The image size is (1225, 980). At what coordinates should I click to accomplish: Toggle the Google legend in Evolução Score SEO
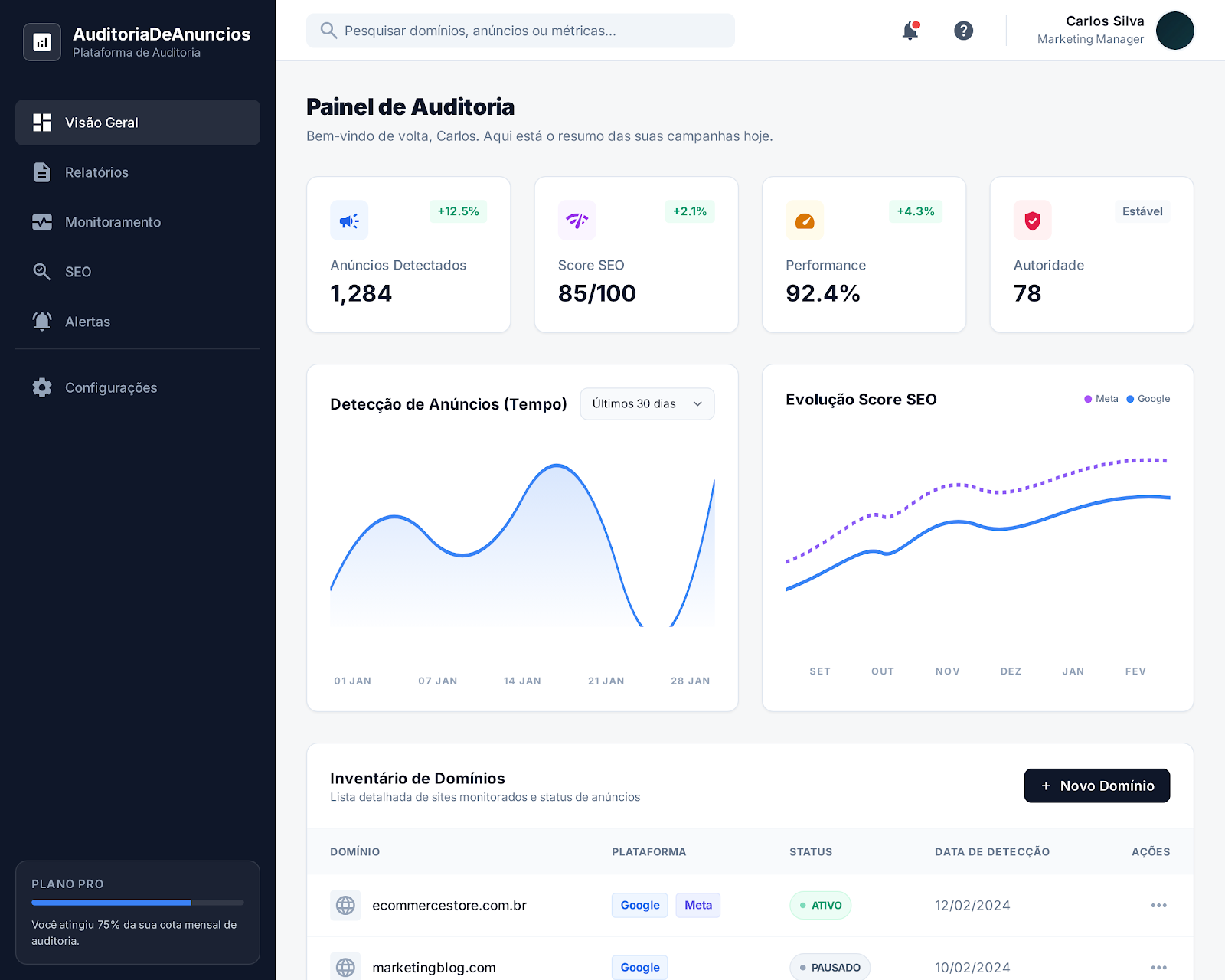1148,398
